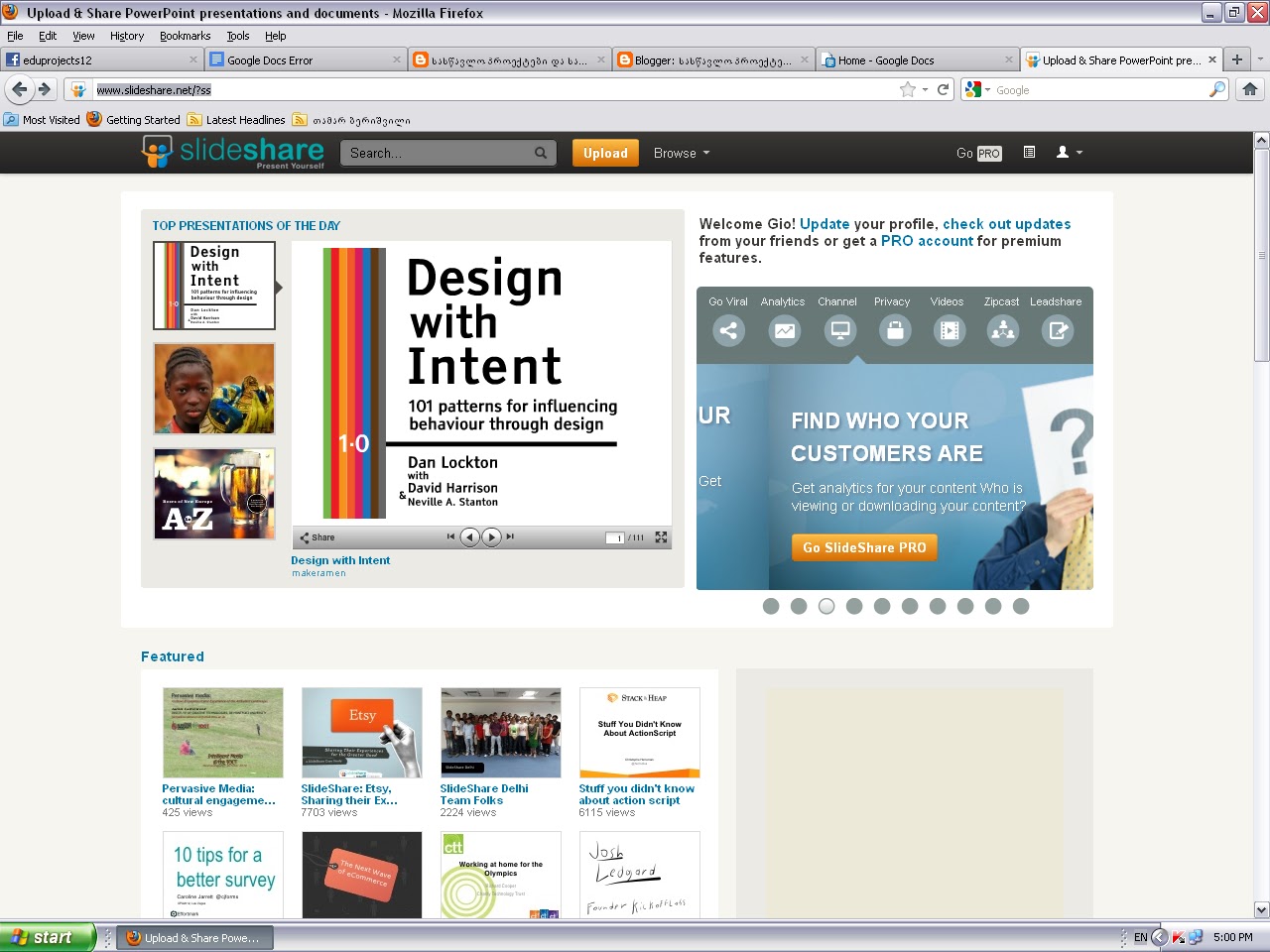This screenshot has width=1270, height=952.
Task: Click the Google search magnifier in toolbar
Action: coord(1217,89)
